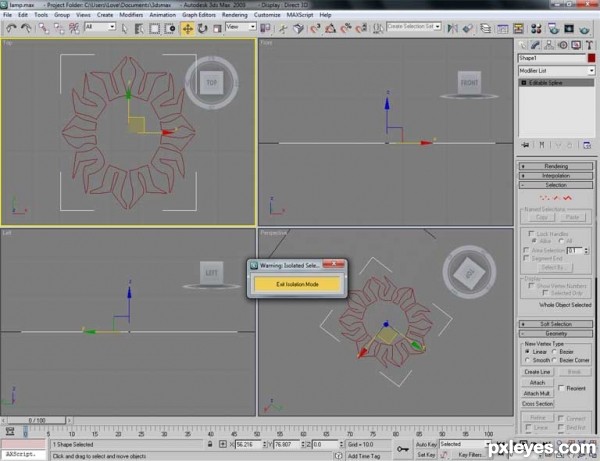Select the Smooth vertex type radio

click(x=527, y=360)
